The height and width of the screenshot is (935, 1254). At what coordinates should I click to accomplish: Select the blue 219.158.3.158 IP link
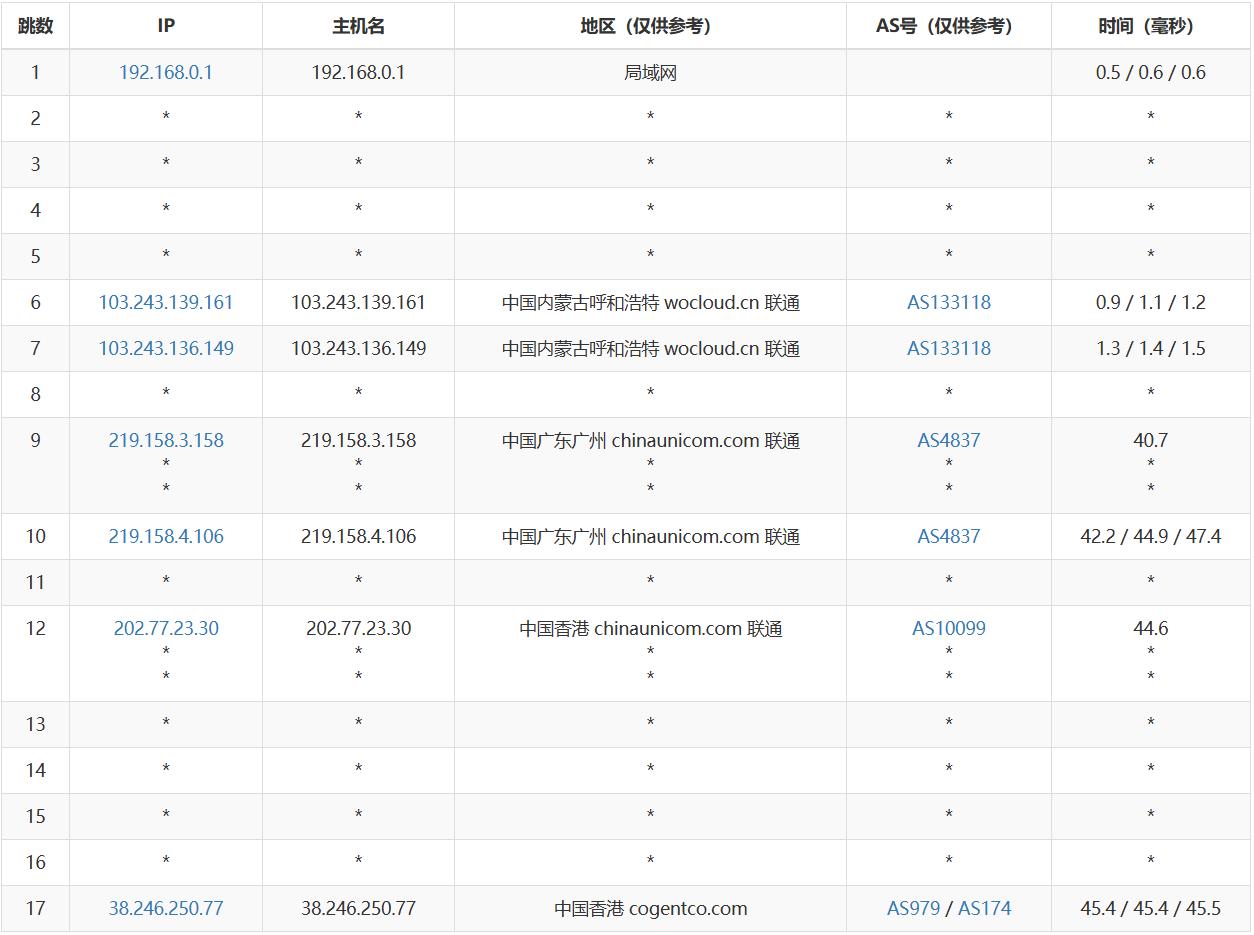point(166,441)
